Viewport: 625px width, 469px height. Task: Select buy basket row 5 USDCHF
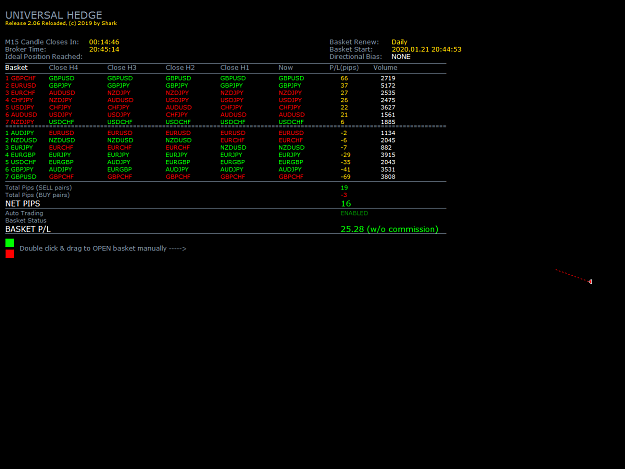20,162
